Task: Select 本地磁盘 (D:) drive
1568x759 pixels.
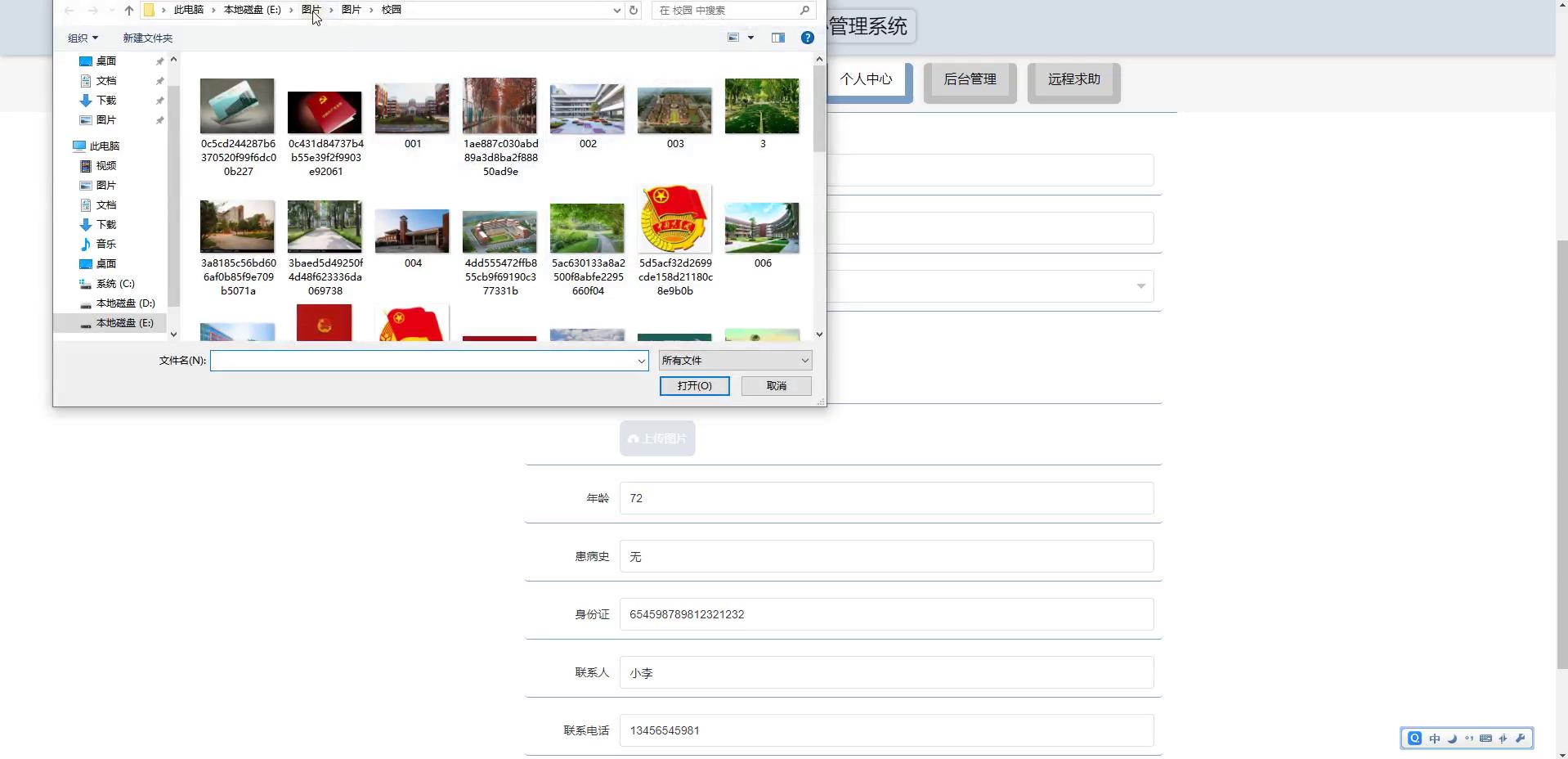Action: click(125, 303)
